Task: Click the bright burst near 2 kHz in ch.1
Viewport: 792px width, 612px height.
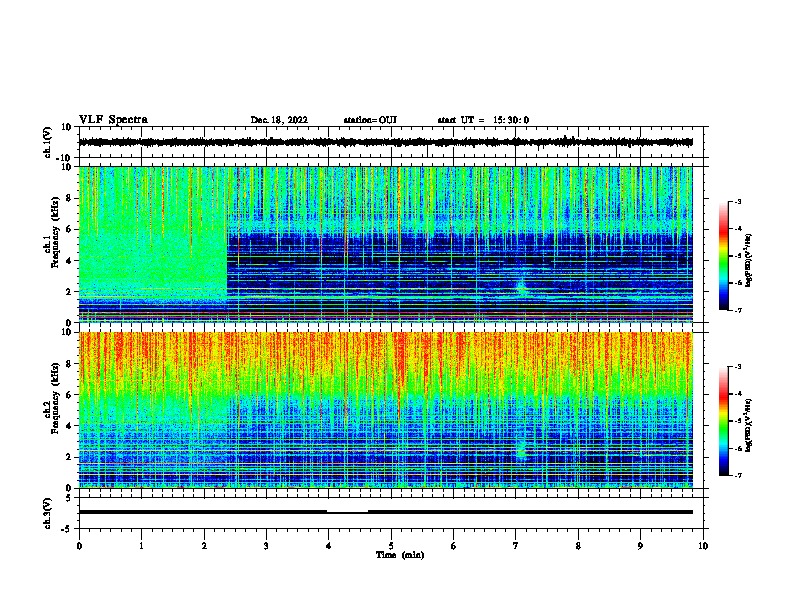Action: pyautogui.click(x=521, y=286)
